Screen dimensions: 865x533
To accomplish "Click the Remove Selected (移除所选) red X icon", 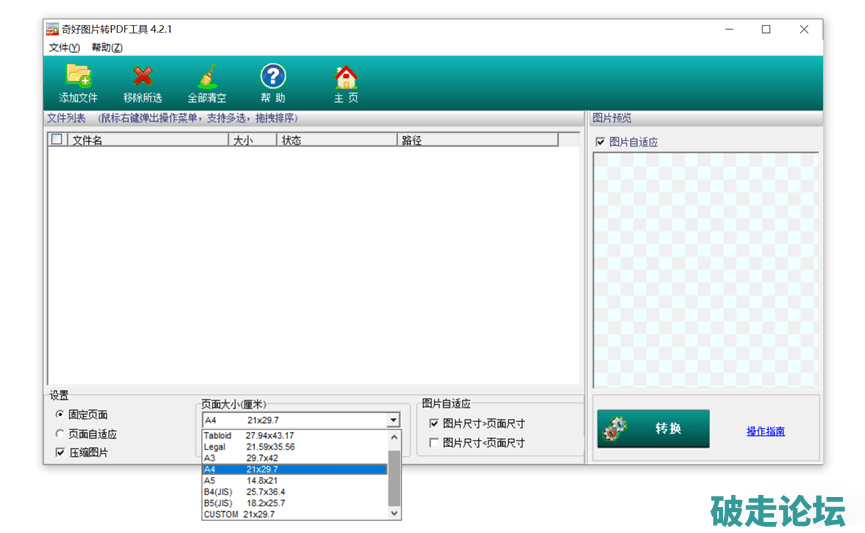I will pyautogui.click(x=143, y=76).
